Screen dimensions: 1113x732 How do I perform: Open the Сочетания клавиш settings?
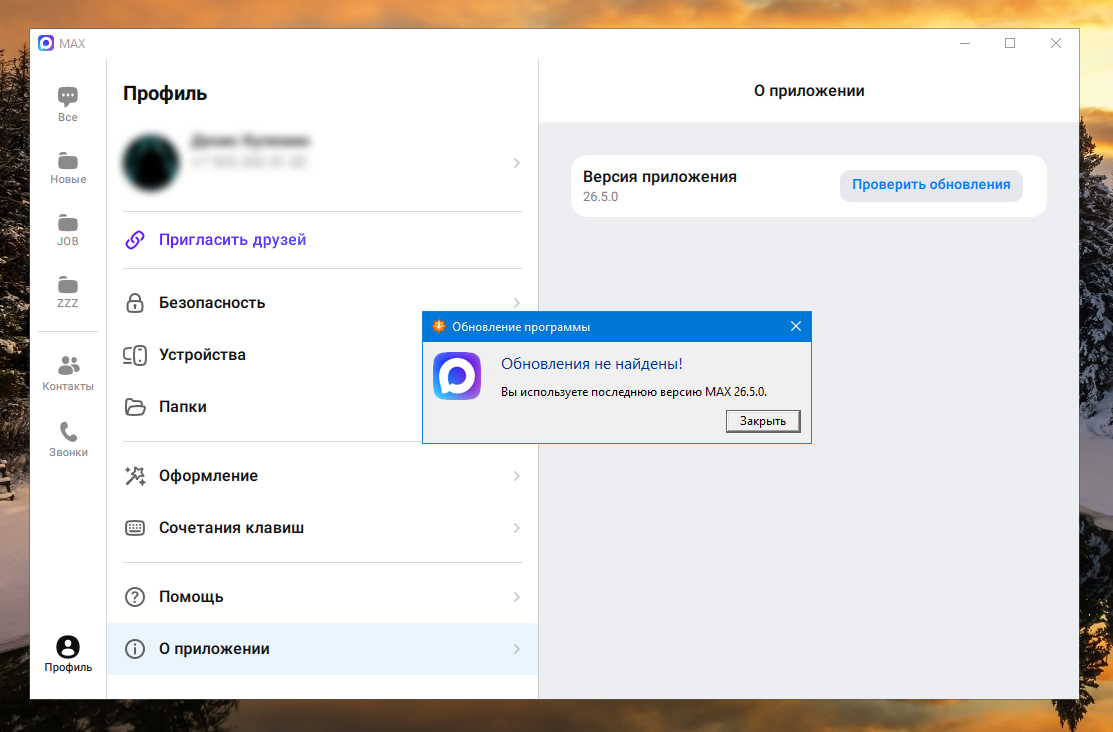tap(322, 528)
